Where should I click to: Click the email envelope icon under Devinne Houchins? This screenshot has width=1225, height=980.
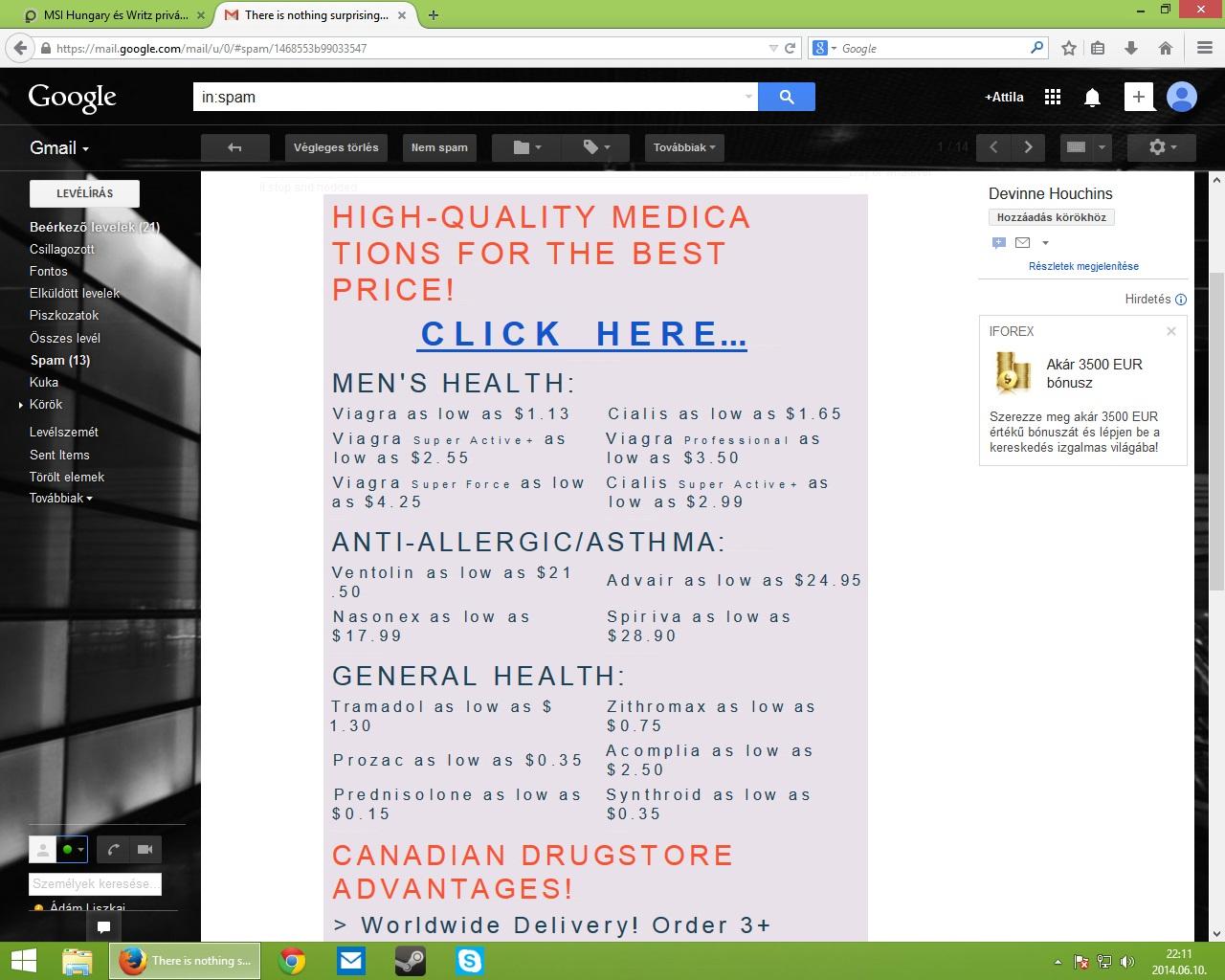click(1022, 243)
